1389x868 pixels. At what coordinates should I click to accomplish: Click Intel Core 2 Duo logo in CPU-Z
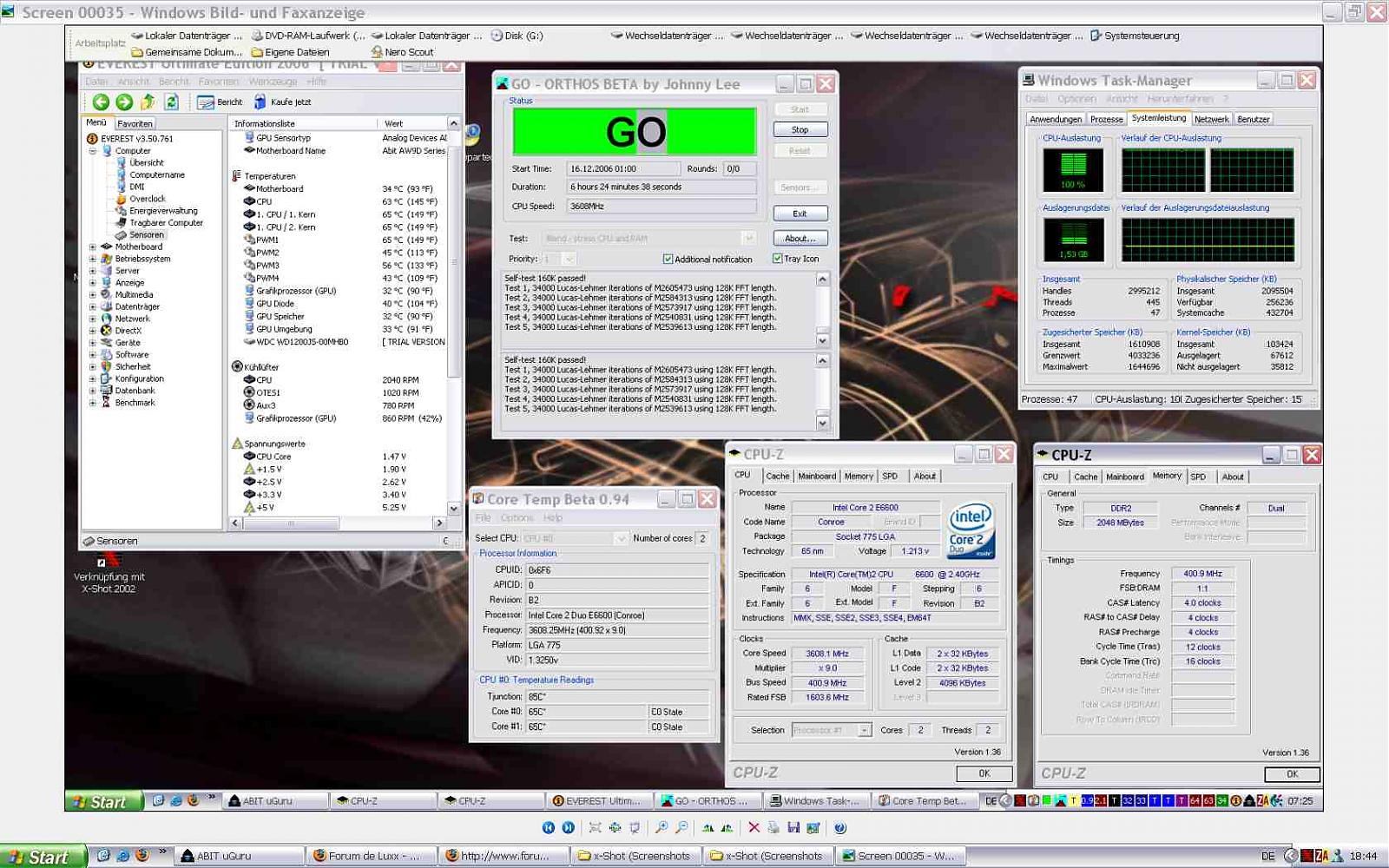click(x=971, y=529)
